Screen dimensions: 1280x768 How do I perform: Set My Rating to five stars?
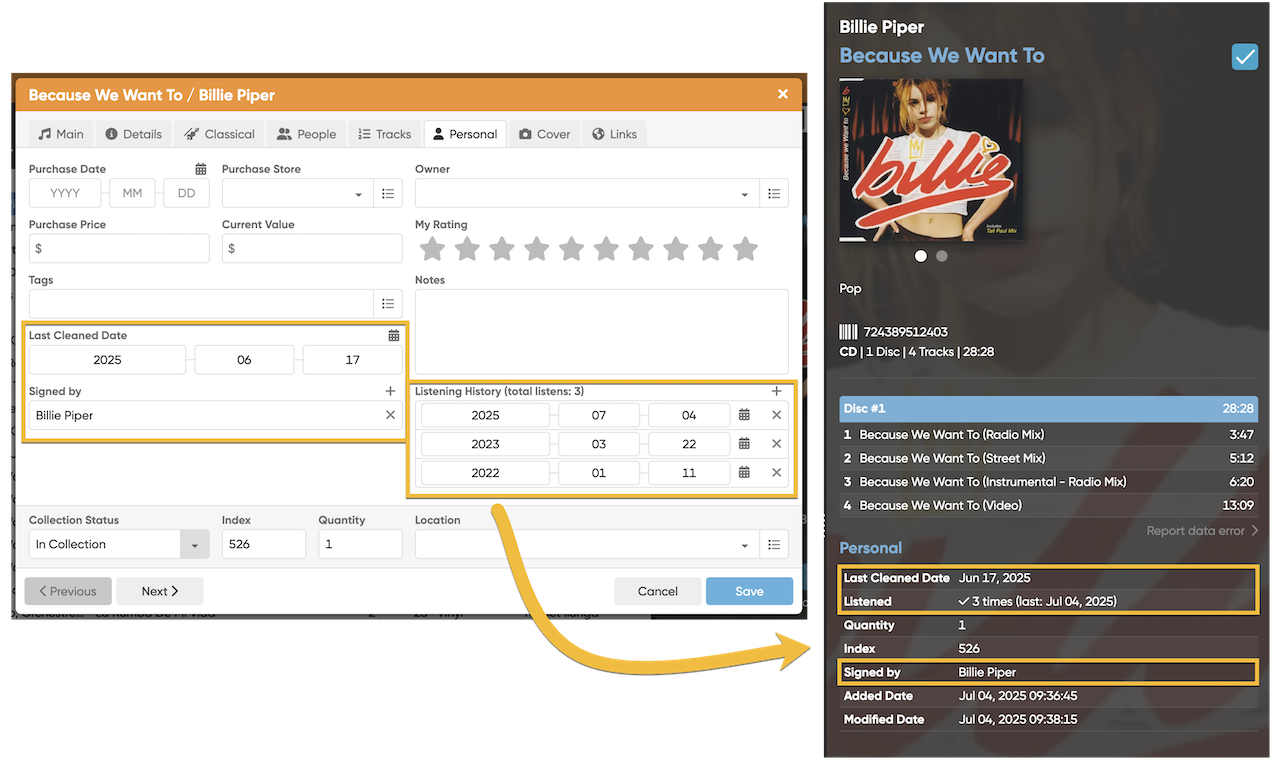(571, 249)
